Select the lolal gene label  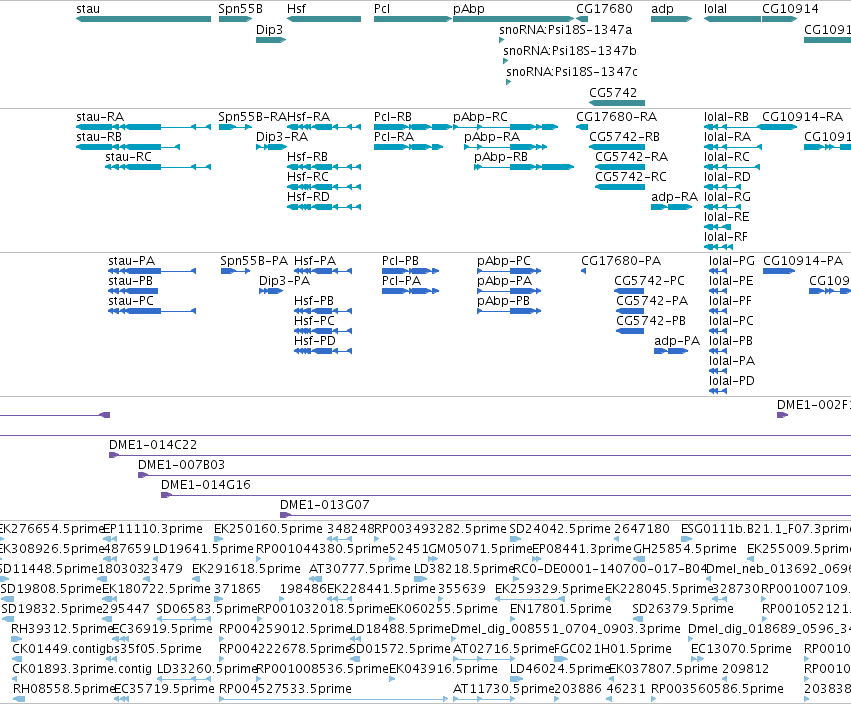(715, 9)
